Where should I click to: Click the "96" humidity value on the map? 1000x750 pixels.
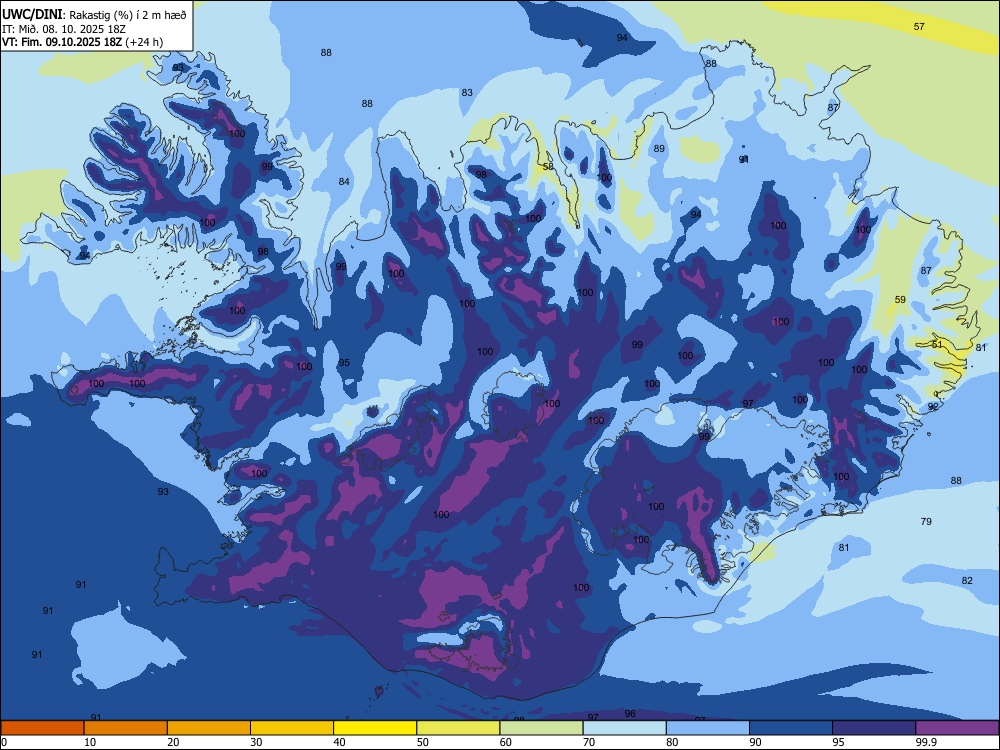[x=630, y=714]
